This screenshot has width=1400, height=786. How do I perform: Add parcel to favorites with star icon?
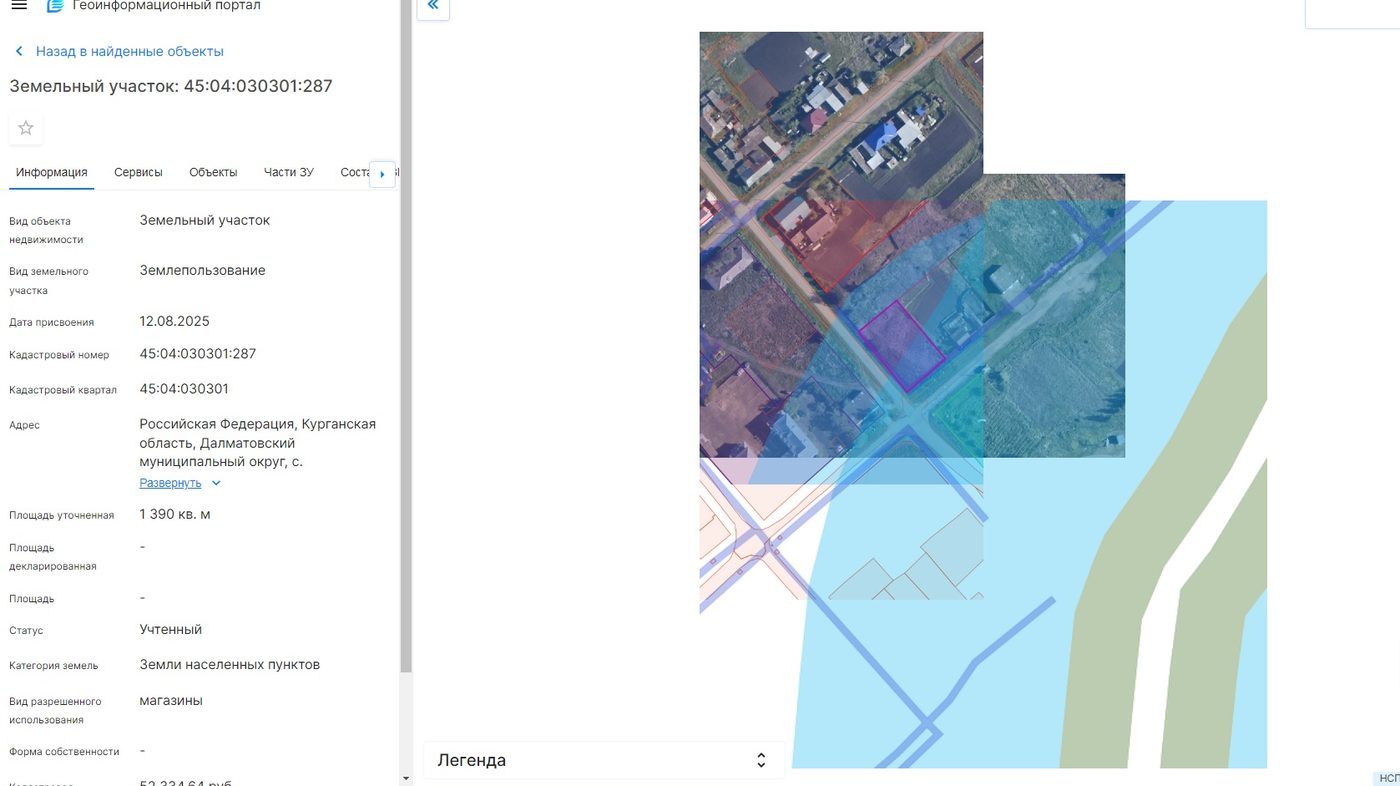26,128
